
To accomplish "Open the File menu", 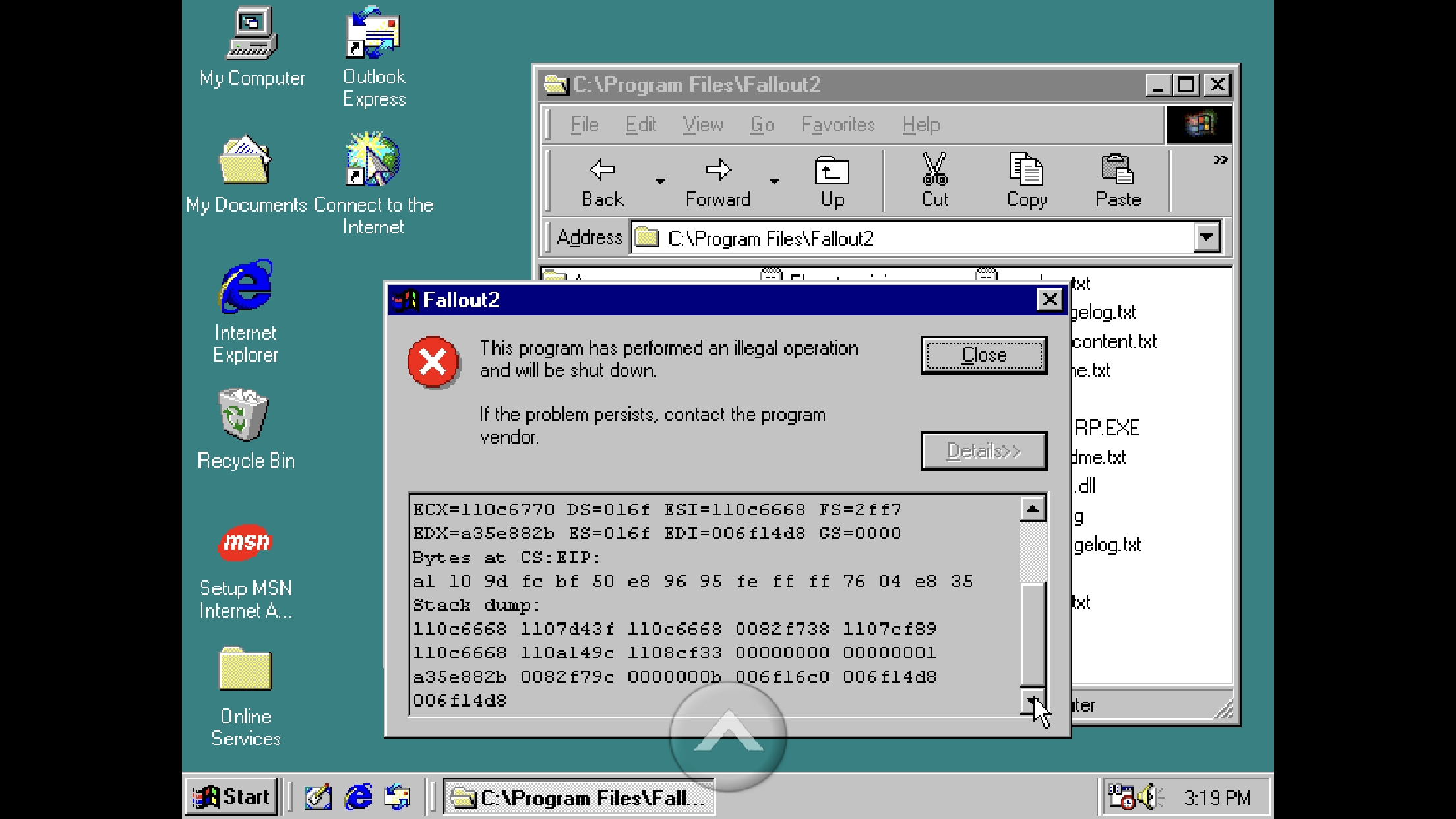I will pos(584,125).
